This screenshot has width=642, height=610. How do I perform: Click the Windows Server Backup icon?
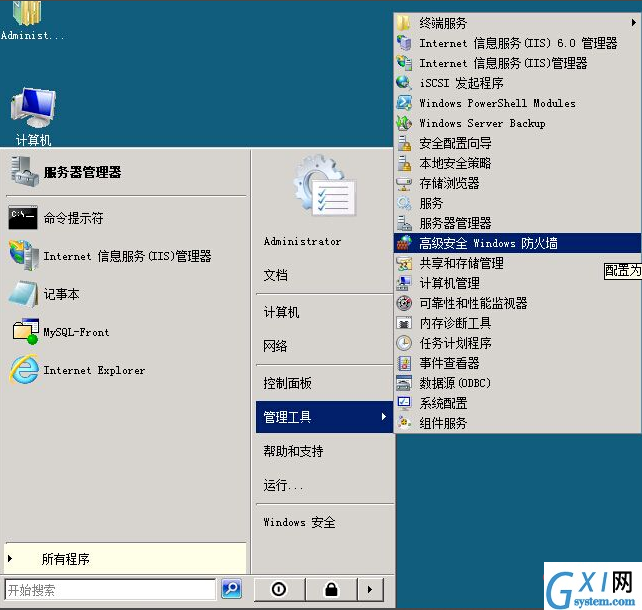pos(404,123)
